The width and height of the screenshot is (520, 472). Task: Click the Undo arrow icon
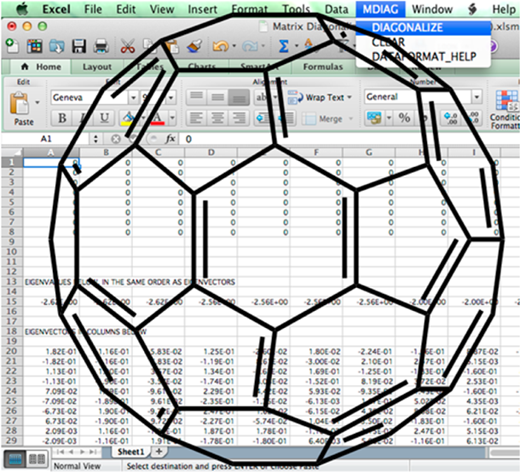click(220, 46)
